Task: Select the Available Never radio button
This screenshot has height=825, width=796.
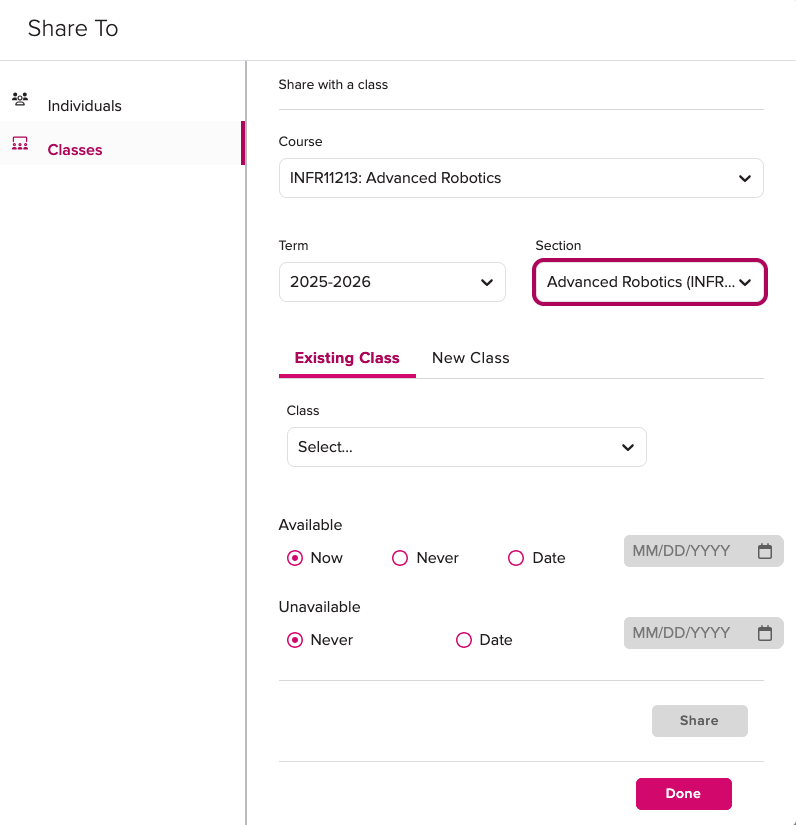Action: pyautogui.click(x=400, y=558)
